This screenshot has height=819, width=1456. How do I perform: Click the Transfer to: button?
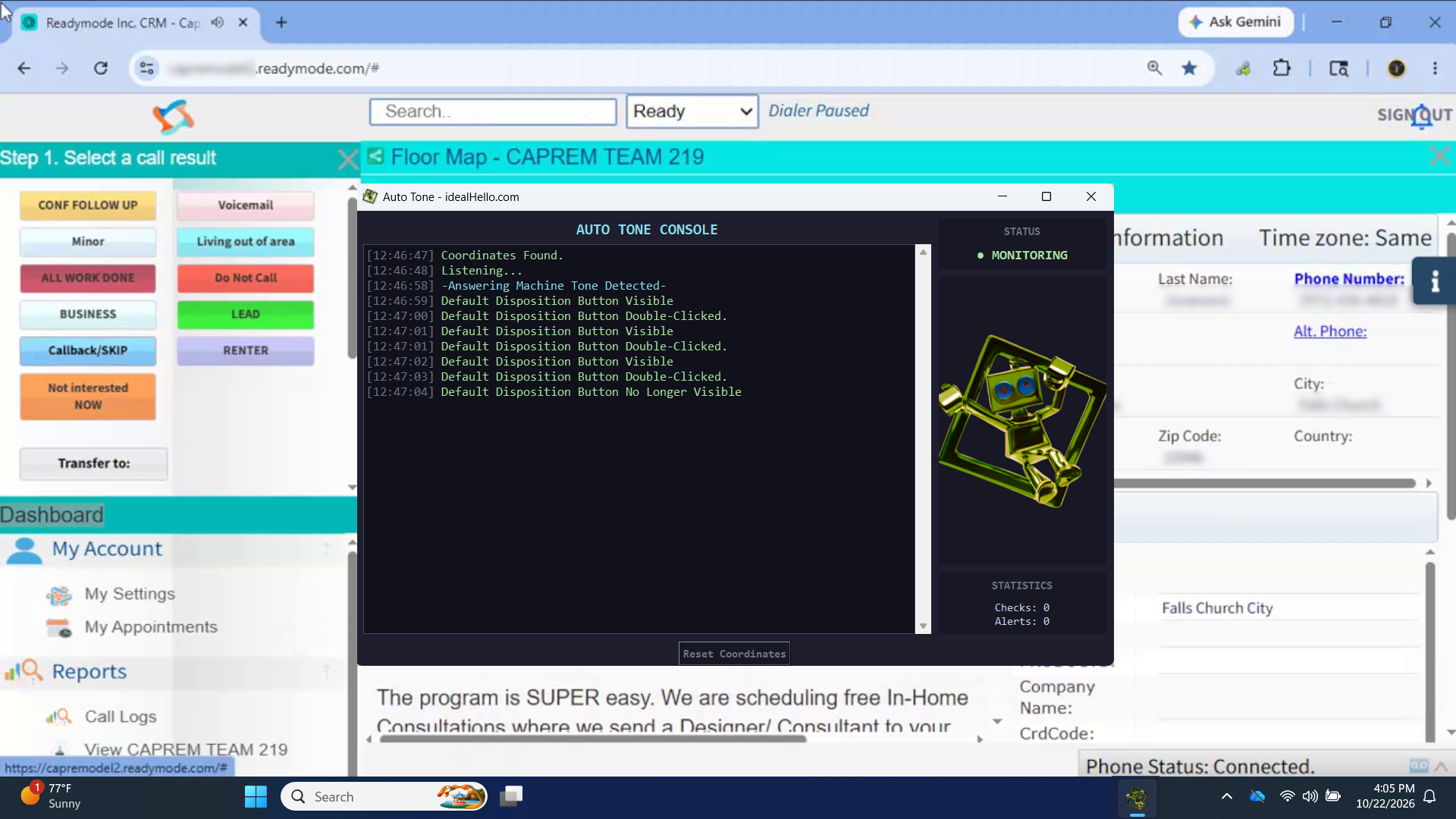coord(94,463)
